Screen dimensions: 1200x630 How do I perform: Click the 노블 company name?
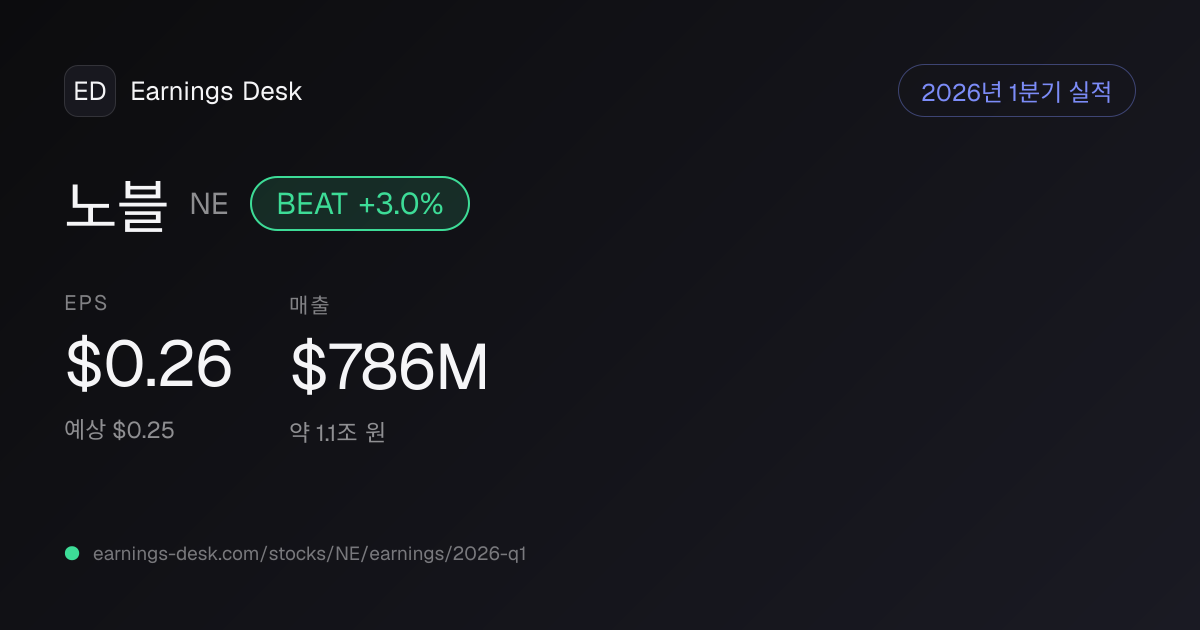pyautogui.click(x=116, y=204)
